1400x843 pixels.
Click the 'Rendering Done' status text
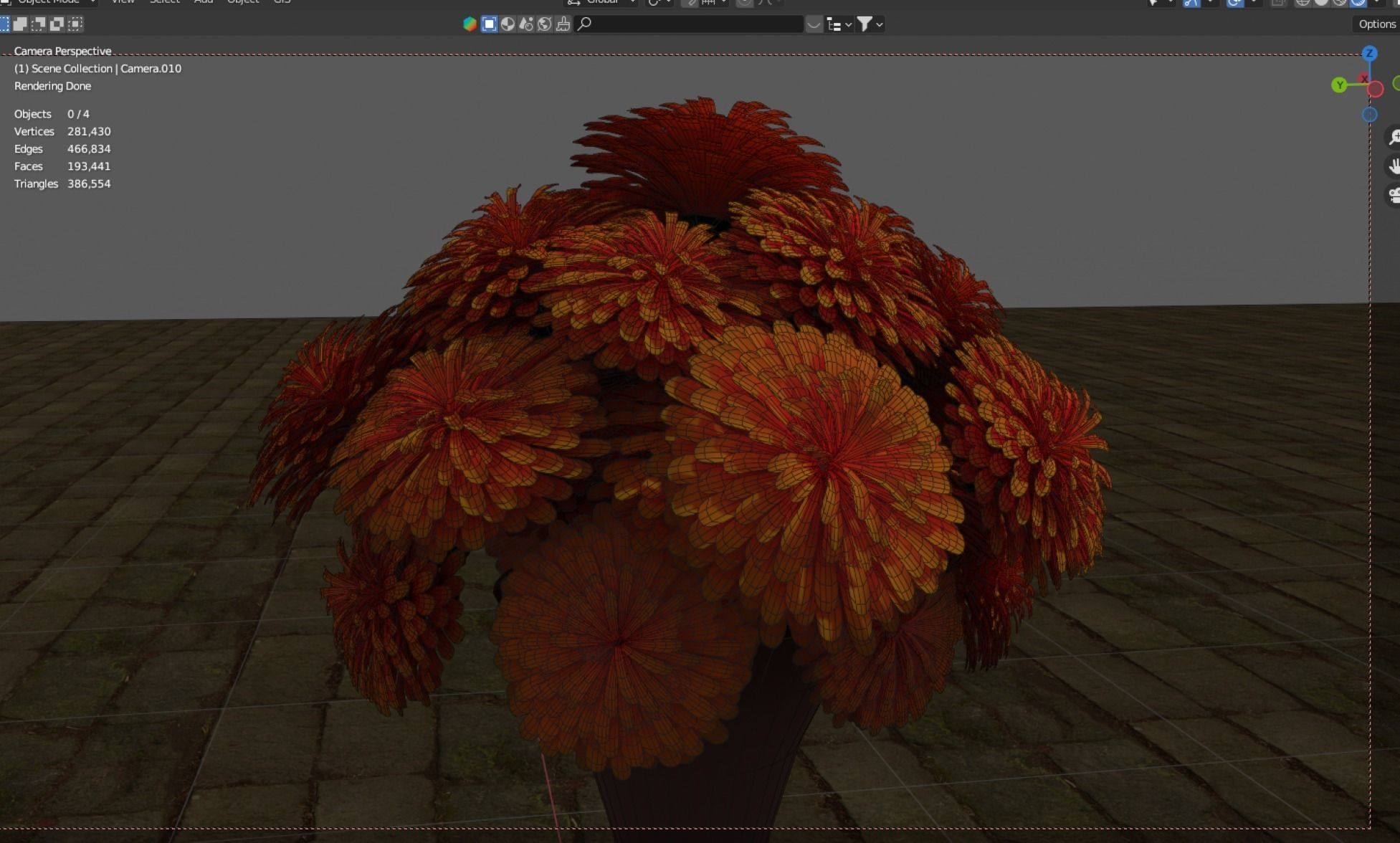coord(52,85)
